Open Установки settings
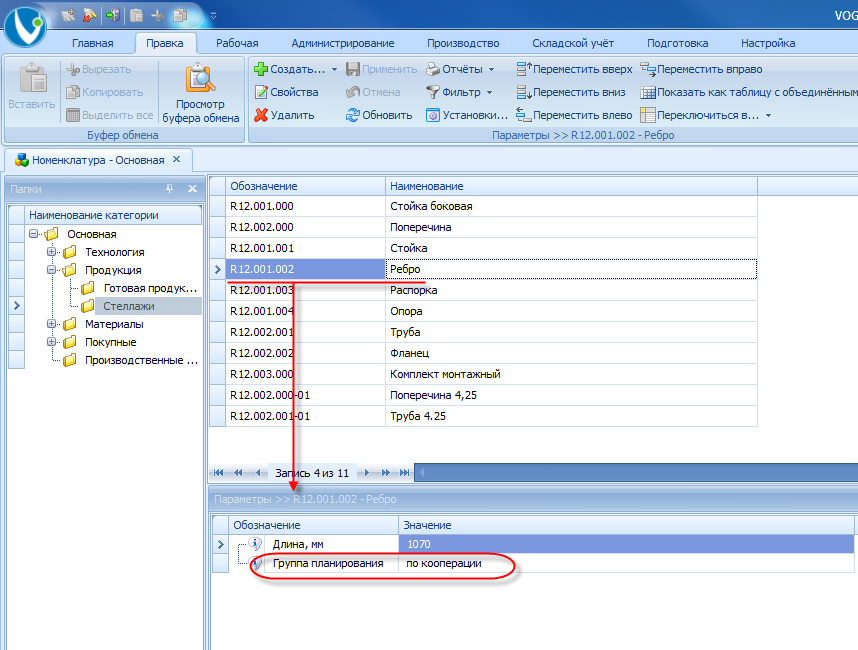The height and width of the screenshot is (650, 858). coord(467,115)
